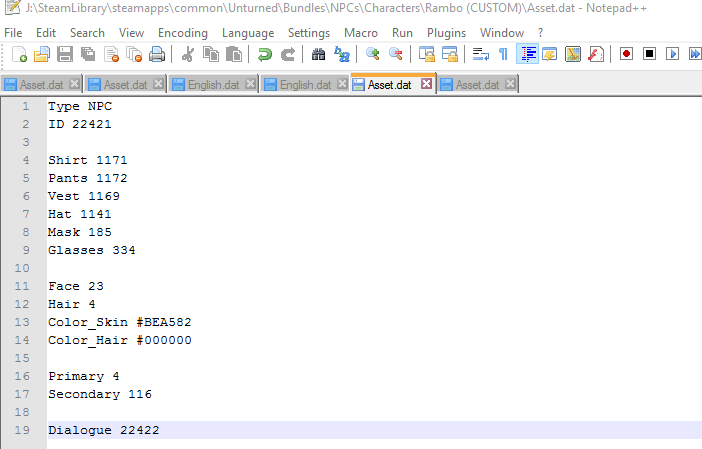Viewport: 702px width, 449px height.
Task: Paste using the clipboard icon
Action: point(234,54)
